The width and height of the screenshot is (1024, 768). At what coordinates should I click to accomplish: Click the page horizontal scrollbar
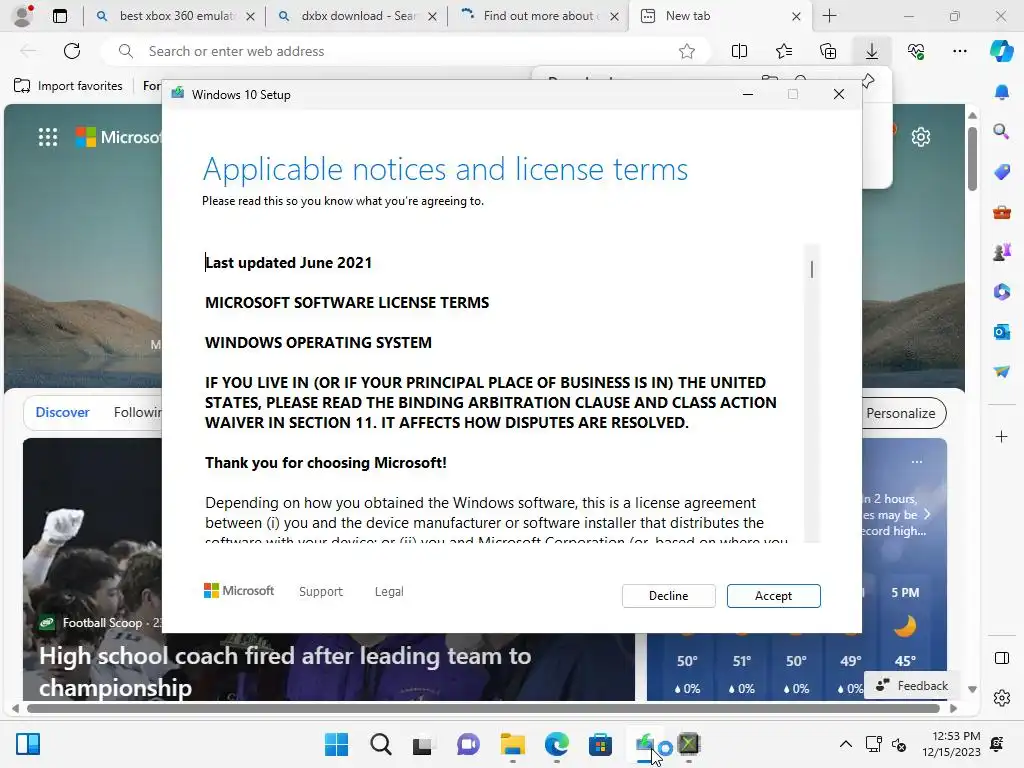[483, 709]
